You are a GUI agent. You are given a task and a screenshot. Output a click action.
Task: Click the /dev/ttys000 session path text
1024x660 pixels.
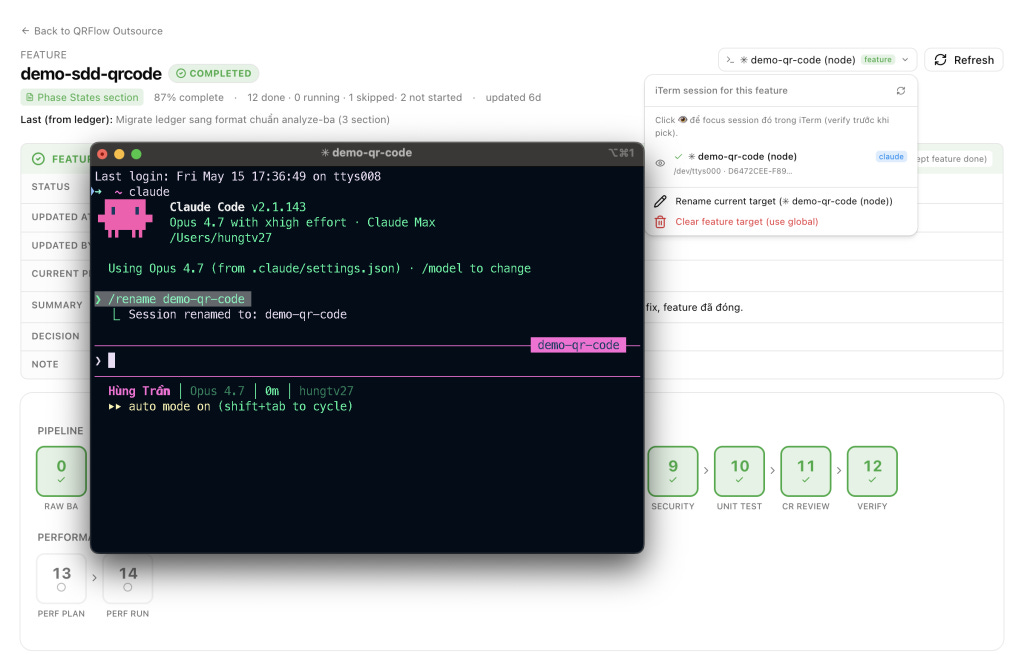pos(733,171)
